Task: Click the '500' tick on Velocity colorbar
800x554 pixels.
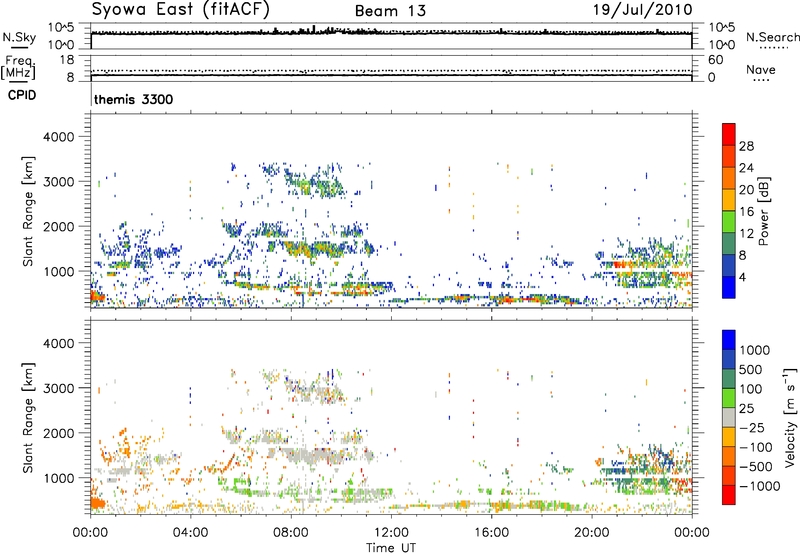Action: (x=751, y=369)
